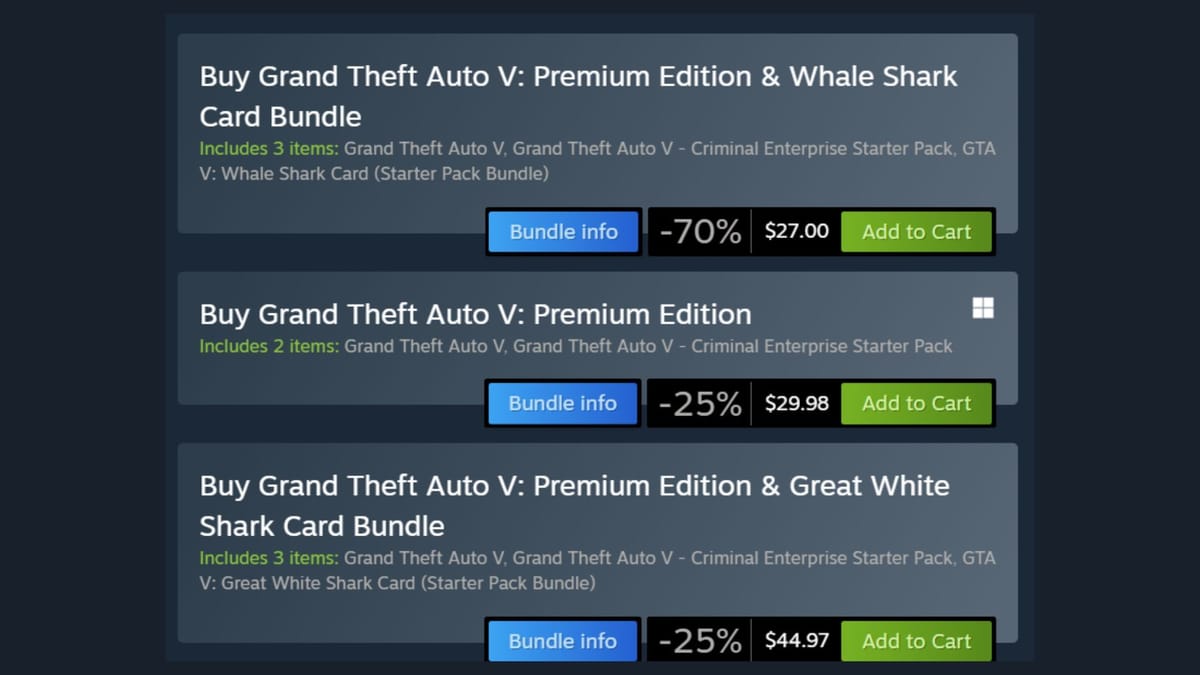Click the $44.97 price label
Screen dimensions: 1200x675
(796, 641)
